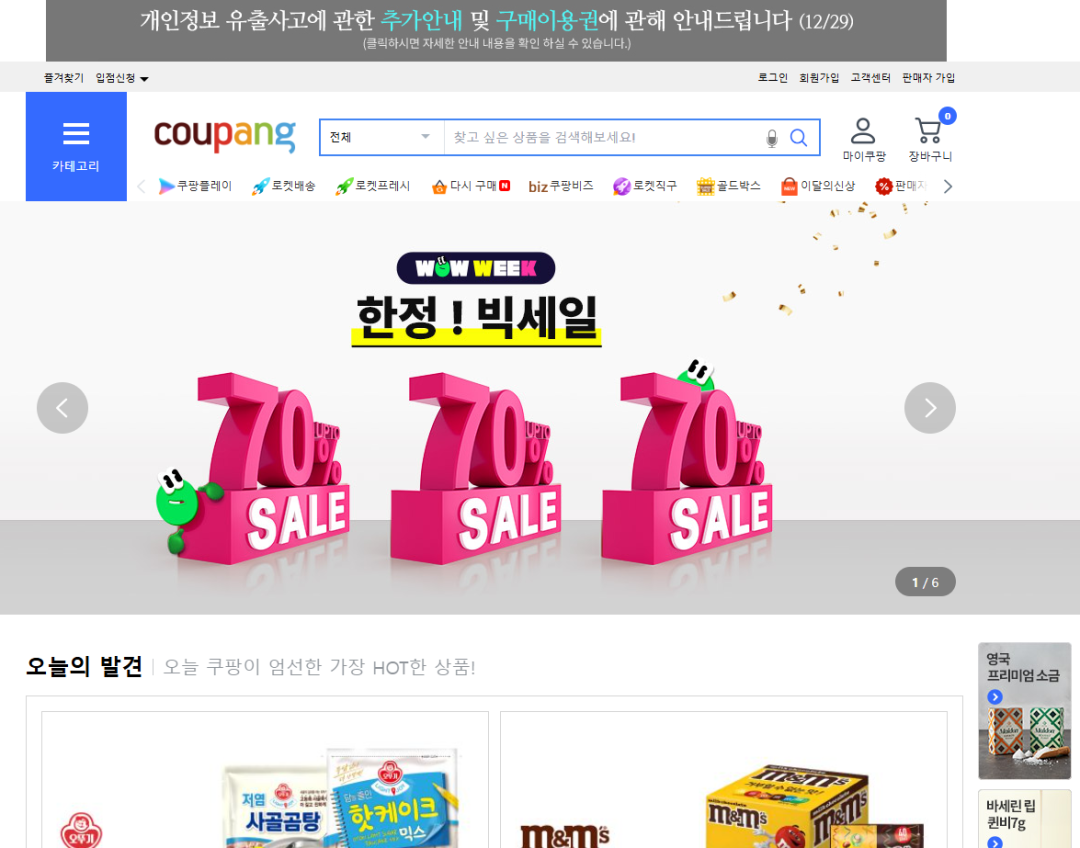The height and width of the screenshot is (848, 1080).
Task: Go to previous banner slide arrow
Action: [x=62, y=408]
